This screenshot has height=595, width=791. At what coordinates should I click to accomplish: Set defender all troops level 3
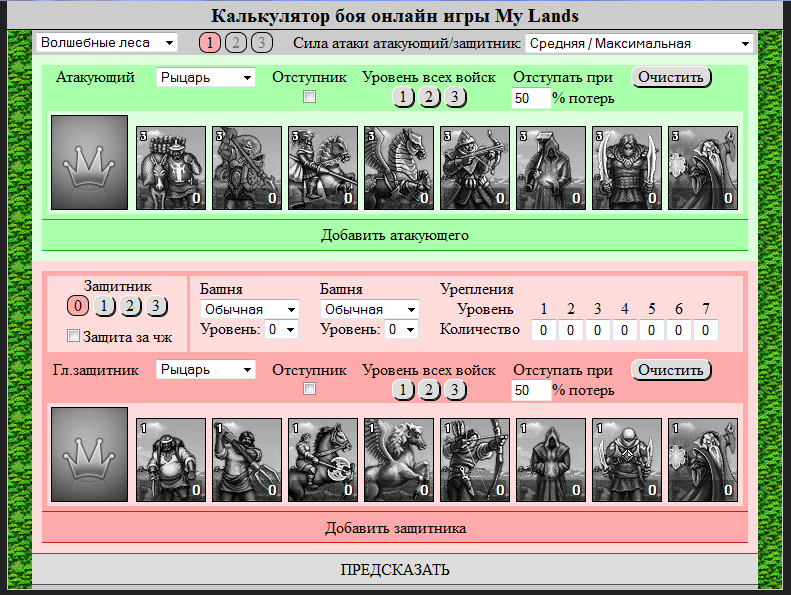pyautogui.click(x=455, y=390)
